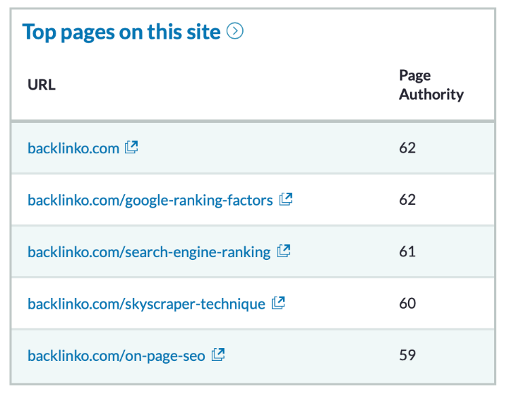510x400 pixels.
Task: Click the Page Authority column header
Action: pyautogui.click(x=431, y=85)
